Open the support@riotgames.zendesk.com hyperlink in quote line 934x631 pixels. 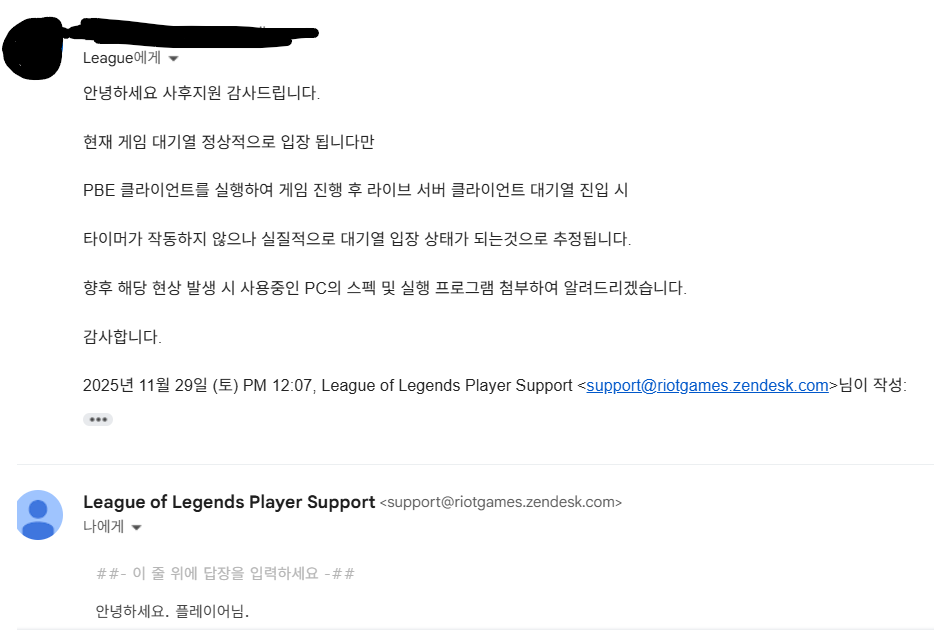point(707,386)
